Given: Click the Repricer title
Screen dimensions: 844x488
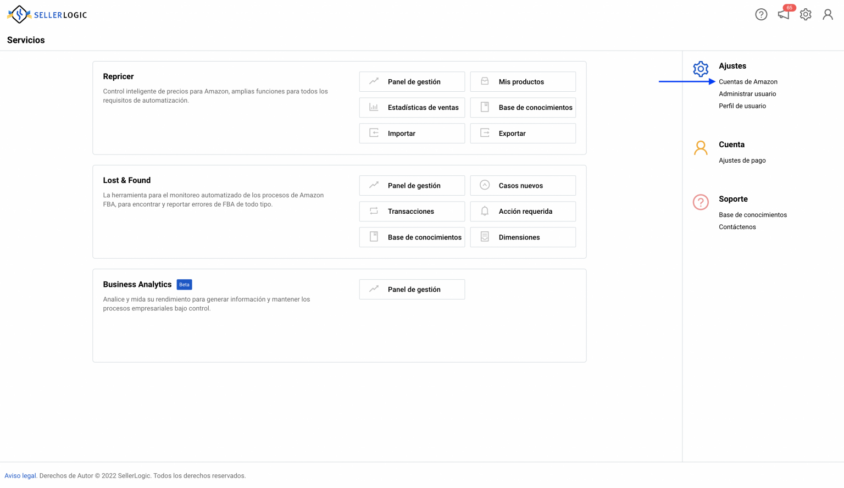Looking at the screenshot, I should coord(118,76).
